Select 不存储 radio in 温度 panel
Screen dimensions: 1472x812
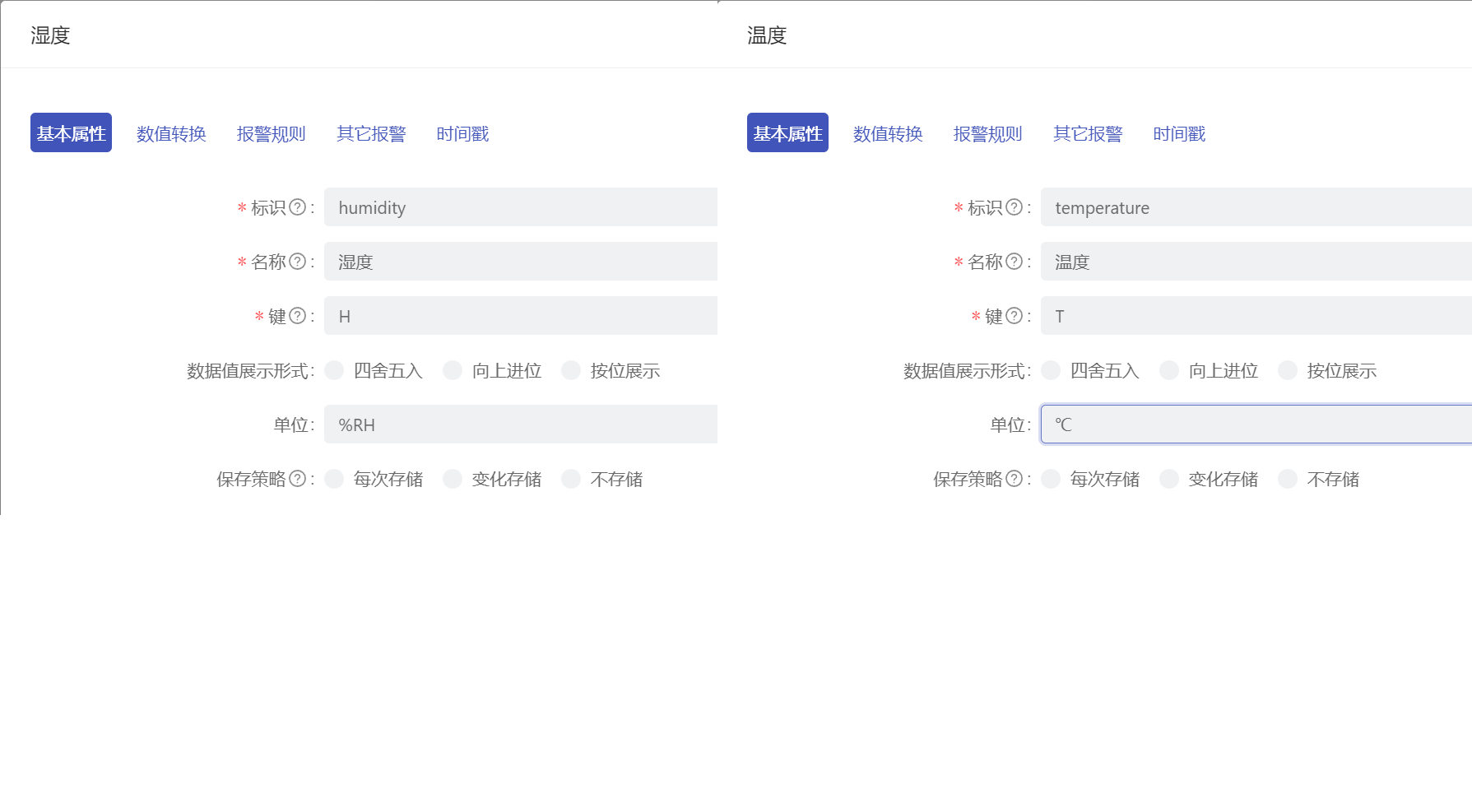coord(1288,479)
